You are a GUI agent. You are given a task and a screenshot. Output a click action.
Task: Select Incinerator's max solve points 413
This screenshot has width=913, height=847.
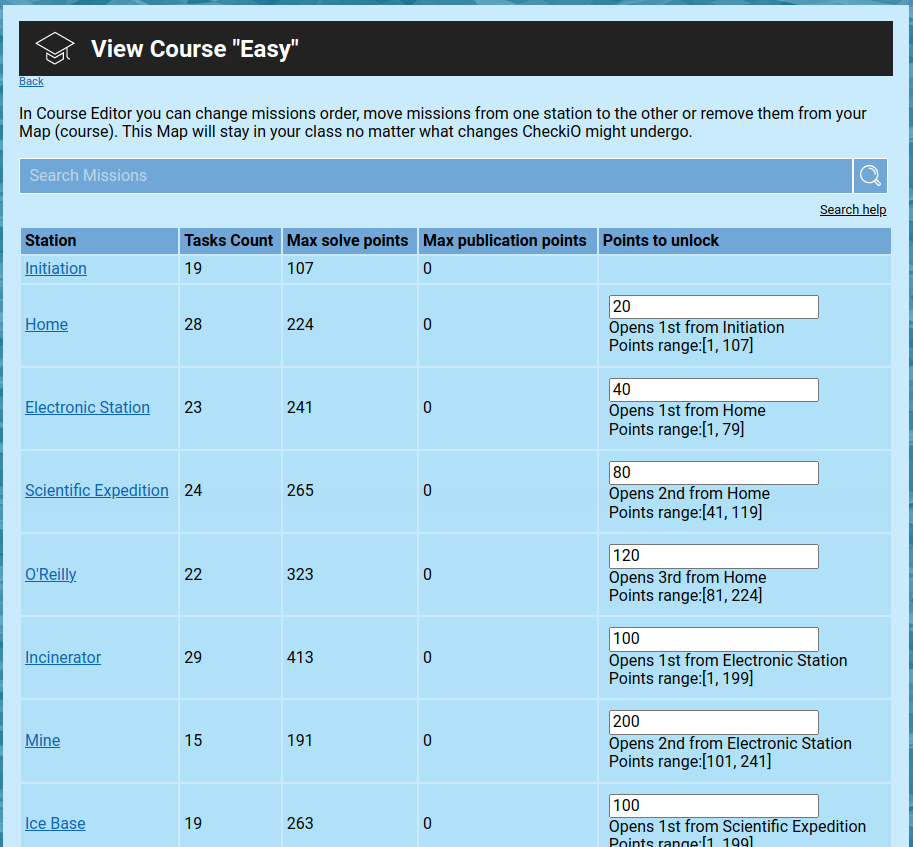[300, 657]
